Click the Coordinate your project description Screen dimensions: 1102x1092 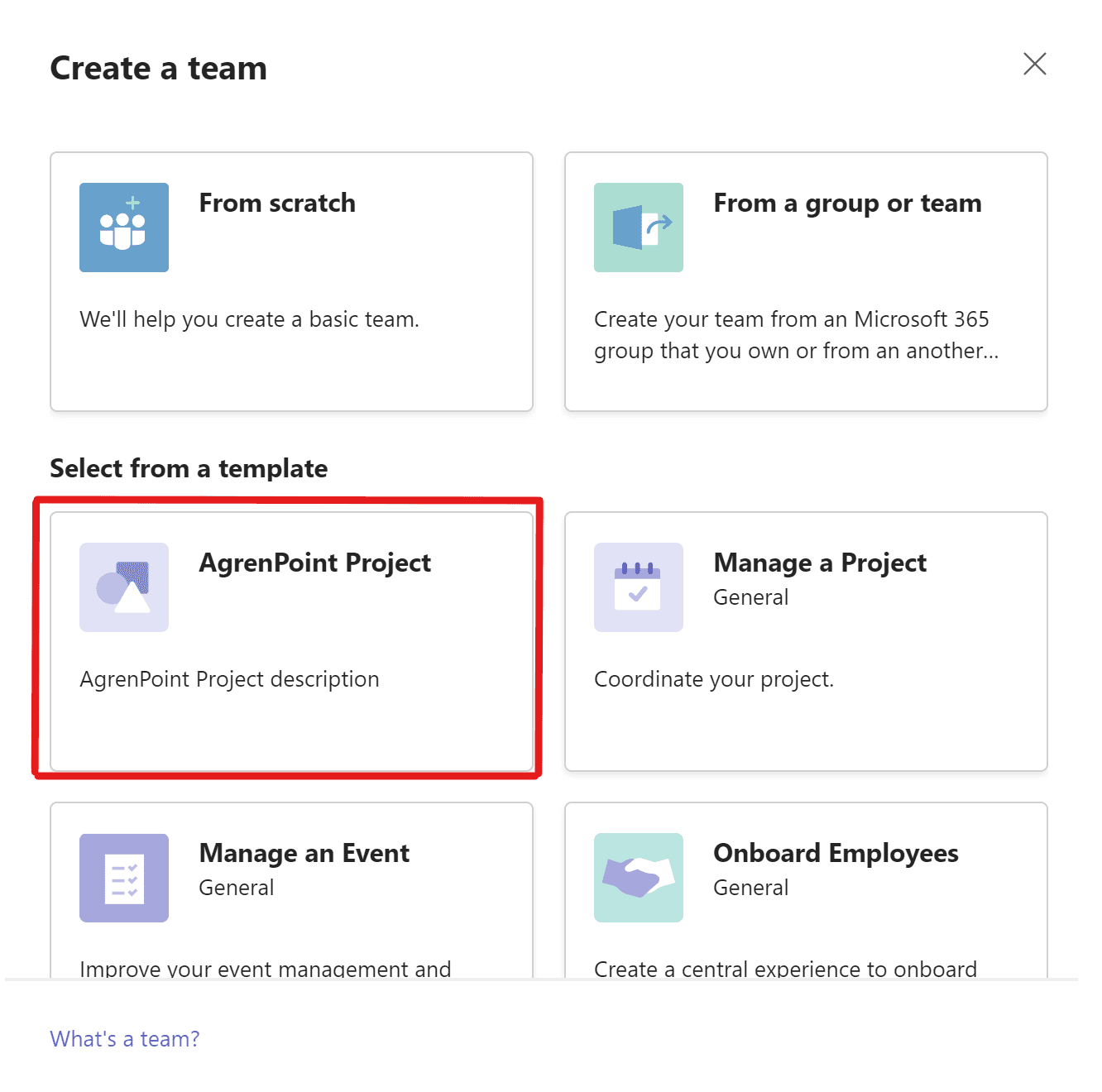coord(713,679)
